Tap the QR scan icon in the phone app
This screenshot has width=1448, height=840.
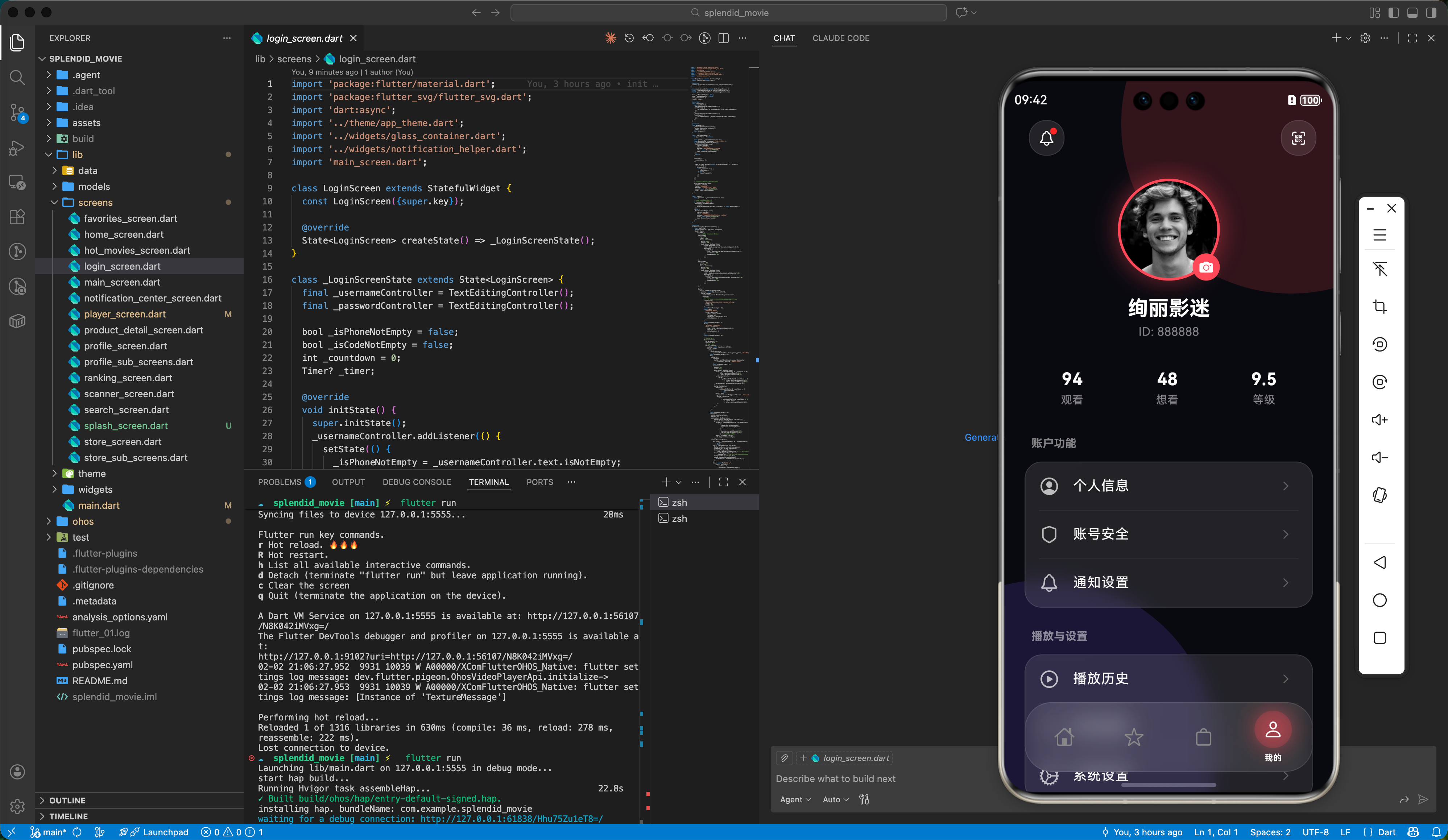pos(1298,138)
